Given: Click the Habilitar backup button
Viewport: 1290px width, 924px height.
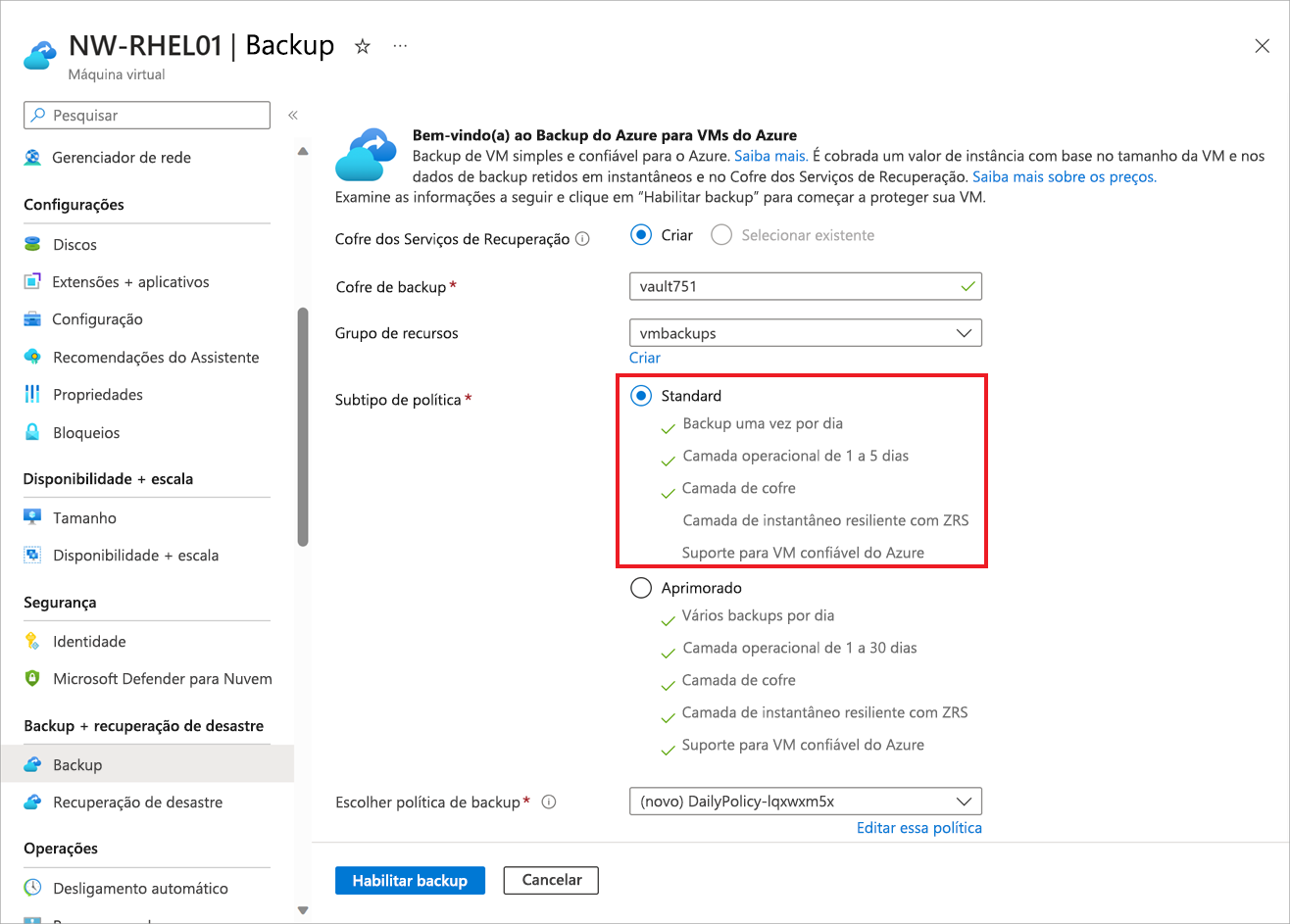Looking at the screenshot, I should tap(410, 880).
